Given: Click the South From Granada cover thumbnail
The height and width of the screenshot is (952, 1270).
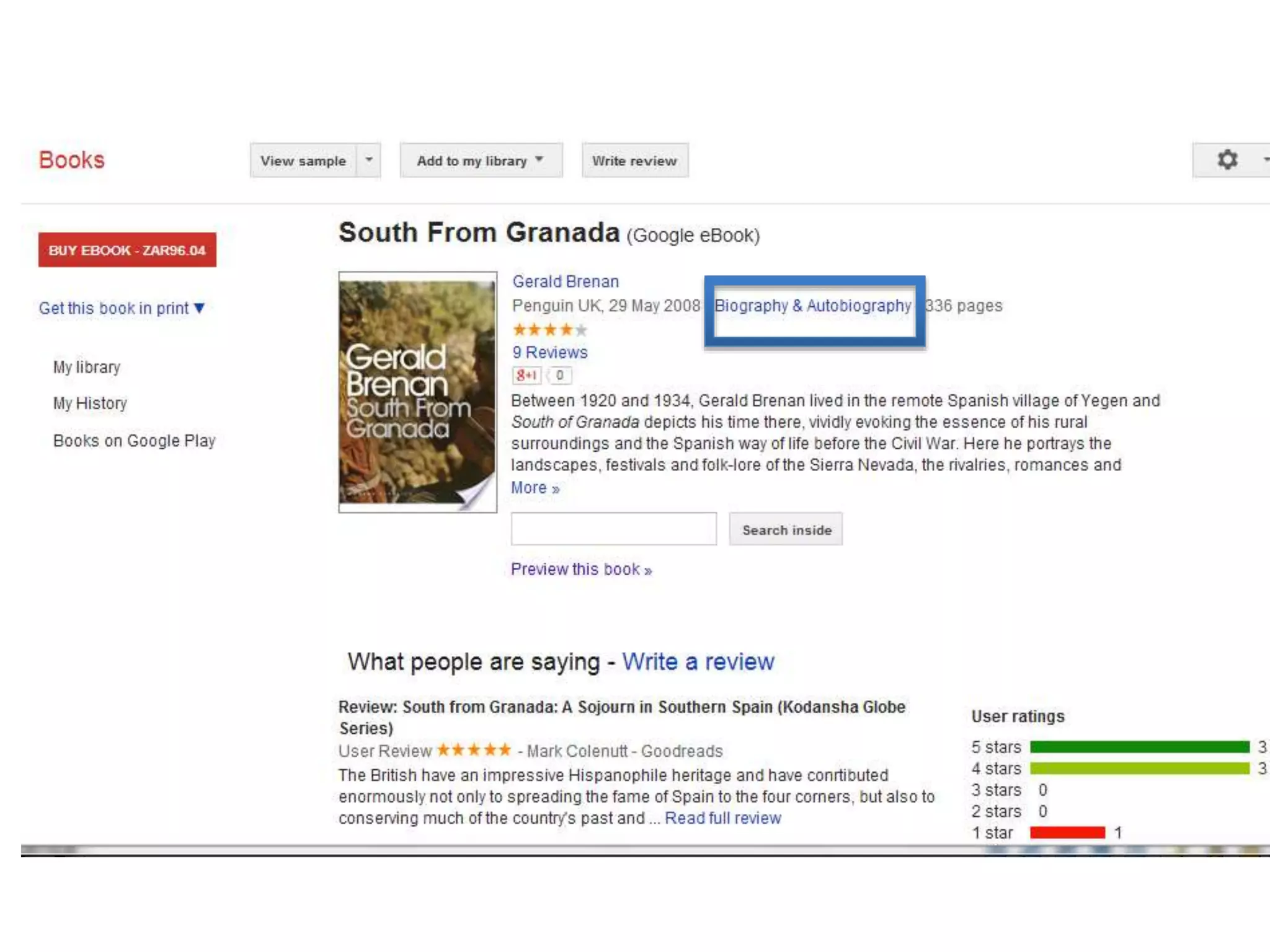Looking at the screenshot, I should (x=417, y=392).
